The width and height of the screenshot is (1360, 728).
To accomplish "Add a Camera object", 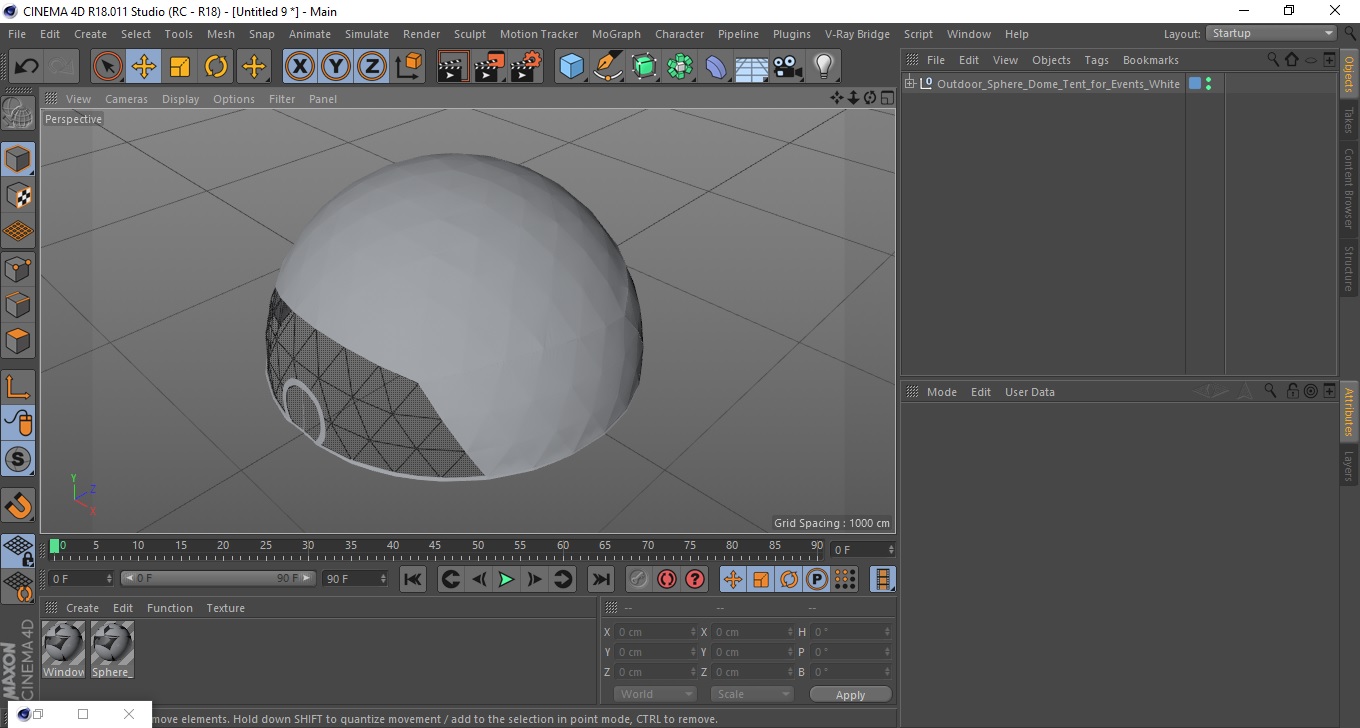I will [x=788, y=67].
